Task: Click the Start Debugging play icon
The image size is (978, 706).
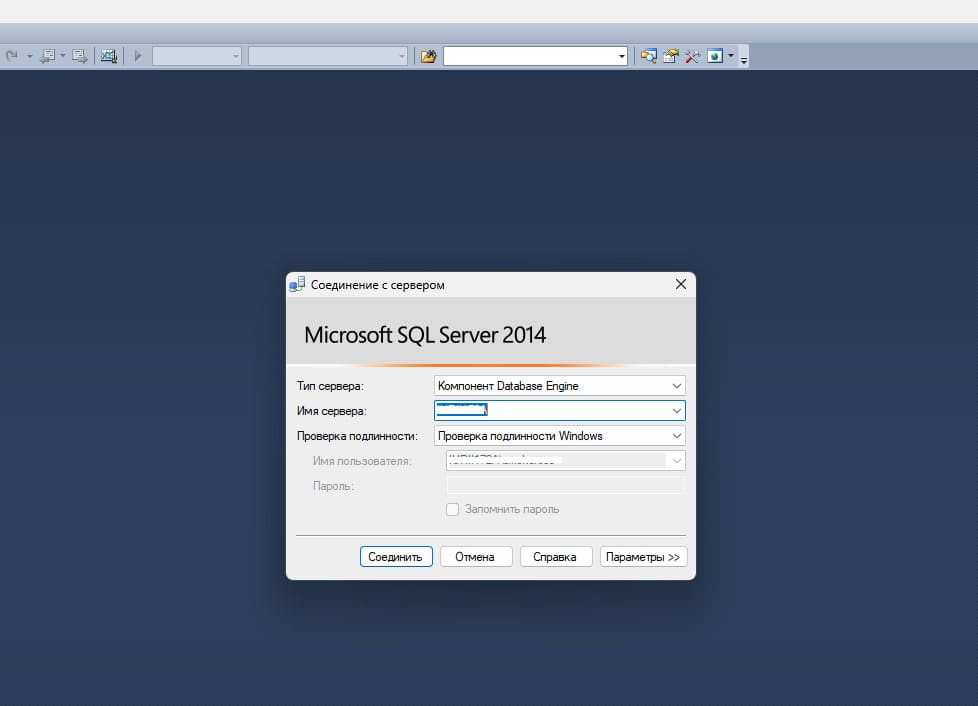Action: (138, 56)
